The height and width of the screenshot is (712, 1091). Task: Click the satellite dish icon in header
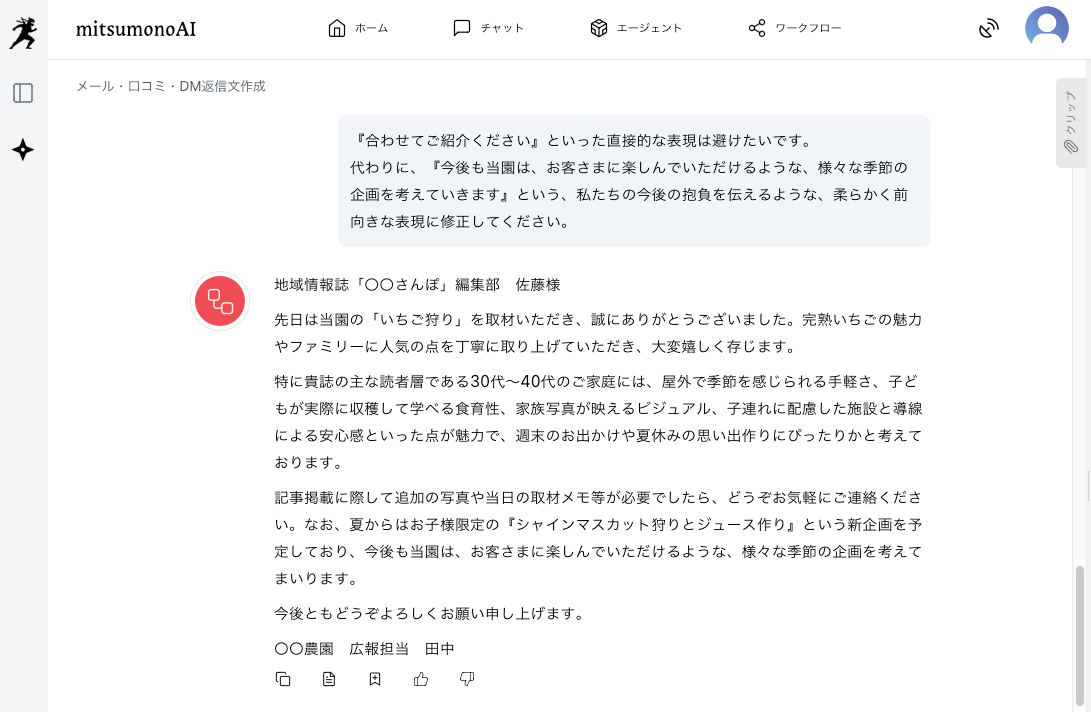[x=988, y=28]
